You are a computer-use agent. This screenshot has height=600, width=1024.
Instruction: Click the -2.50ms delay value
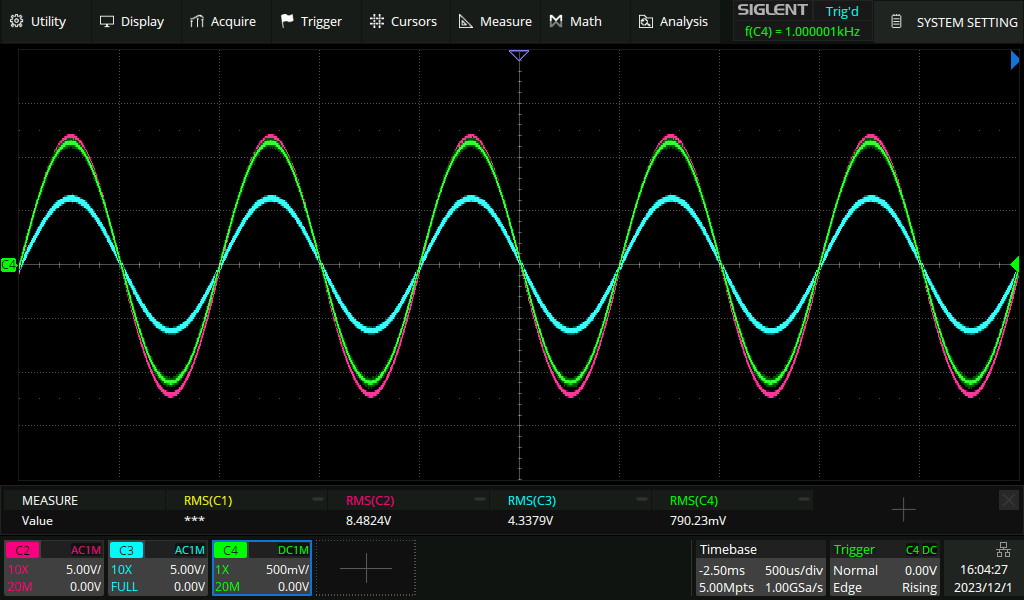(721, 570)
